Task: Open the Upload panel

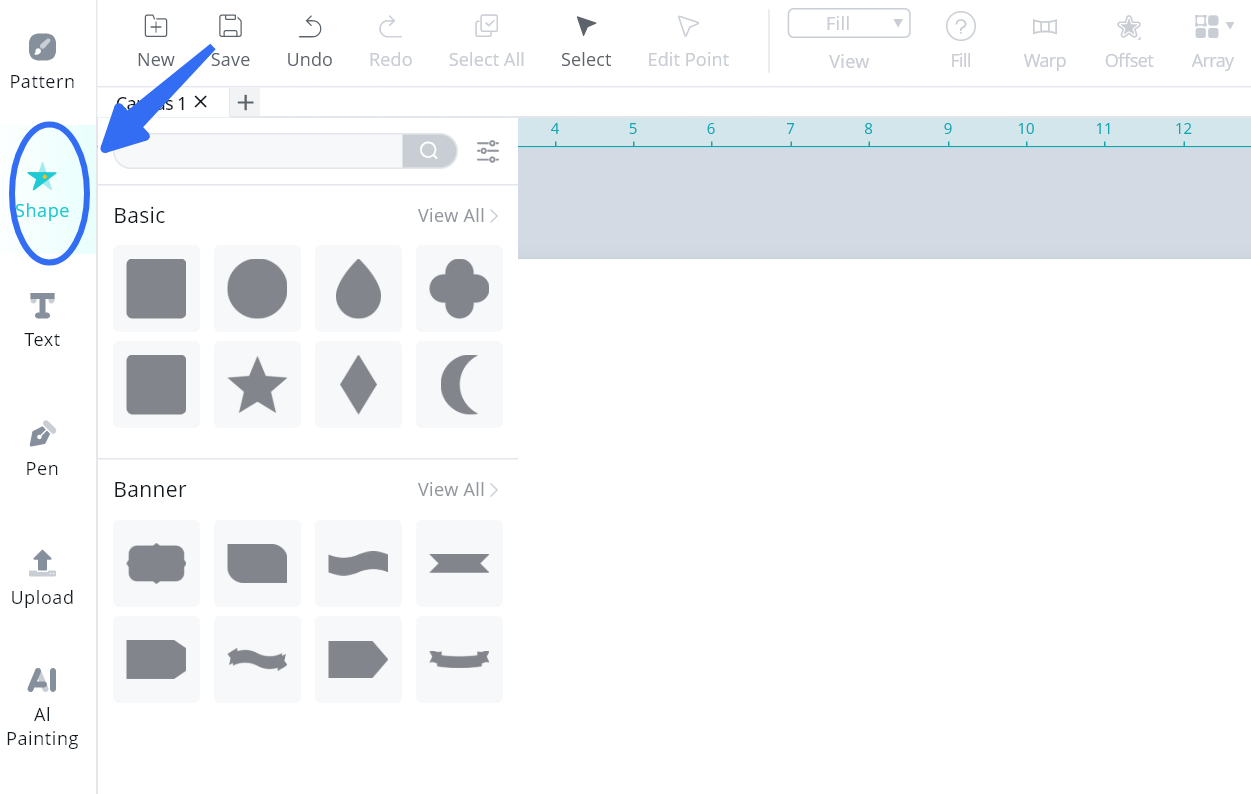Action: coord(42,577)
